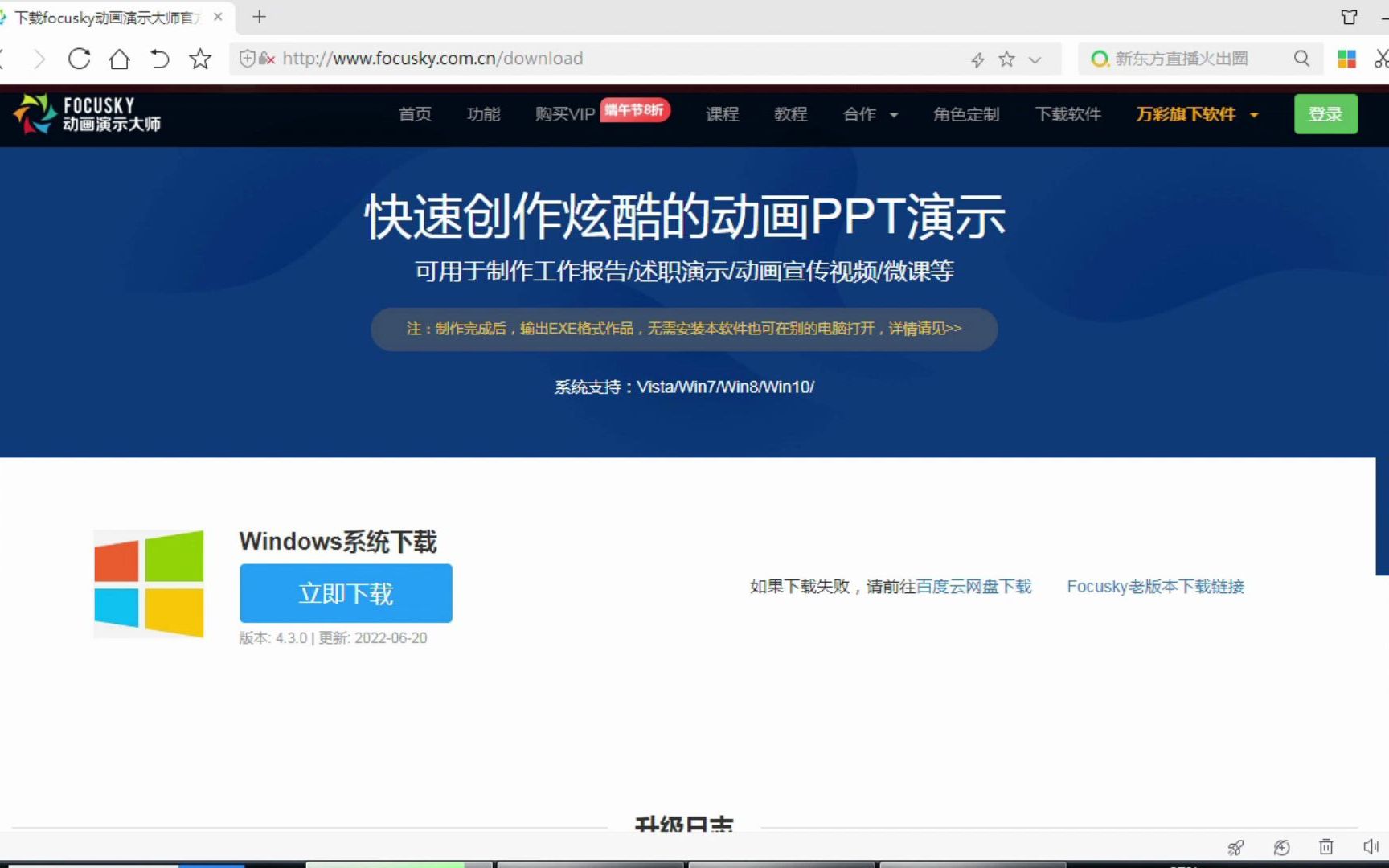Click the Focusky logo in site header
Viewport: 1389px width, 868px height.
(87, 114)
